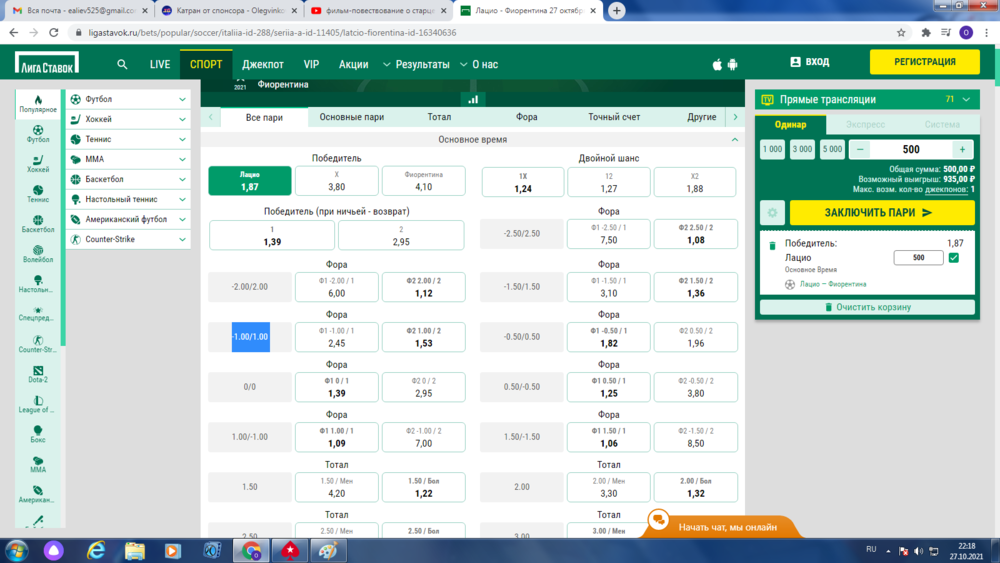Open the Лацио – Фиорентина match link

pyautogui.click(x=833, y=284)
